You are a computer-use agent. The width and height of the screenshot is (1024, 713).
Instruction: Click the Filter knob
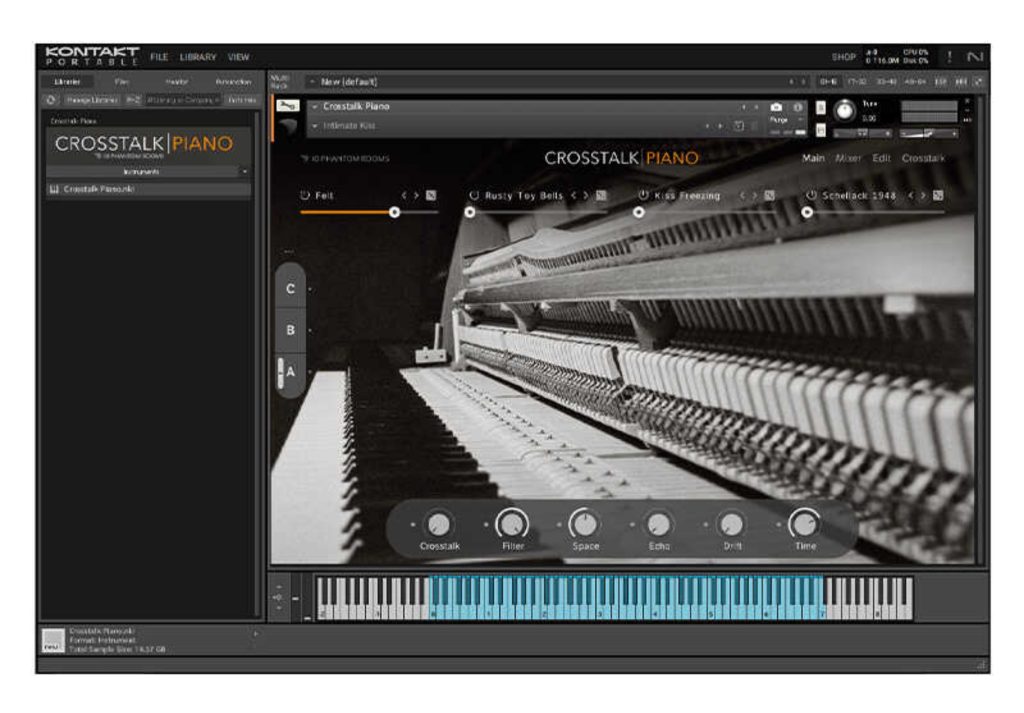[x=512, y=524]
